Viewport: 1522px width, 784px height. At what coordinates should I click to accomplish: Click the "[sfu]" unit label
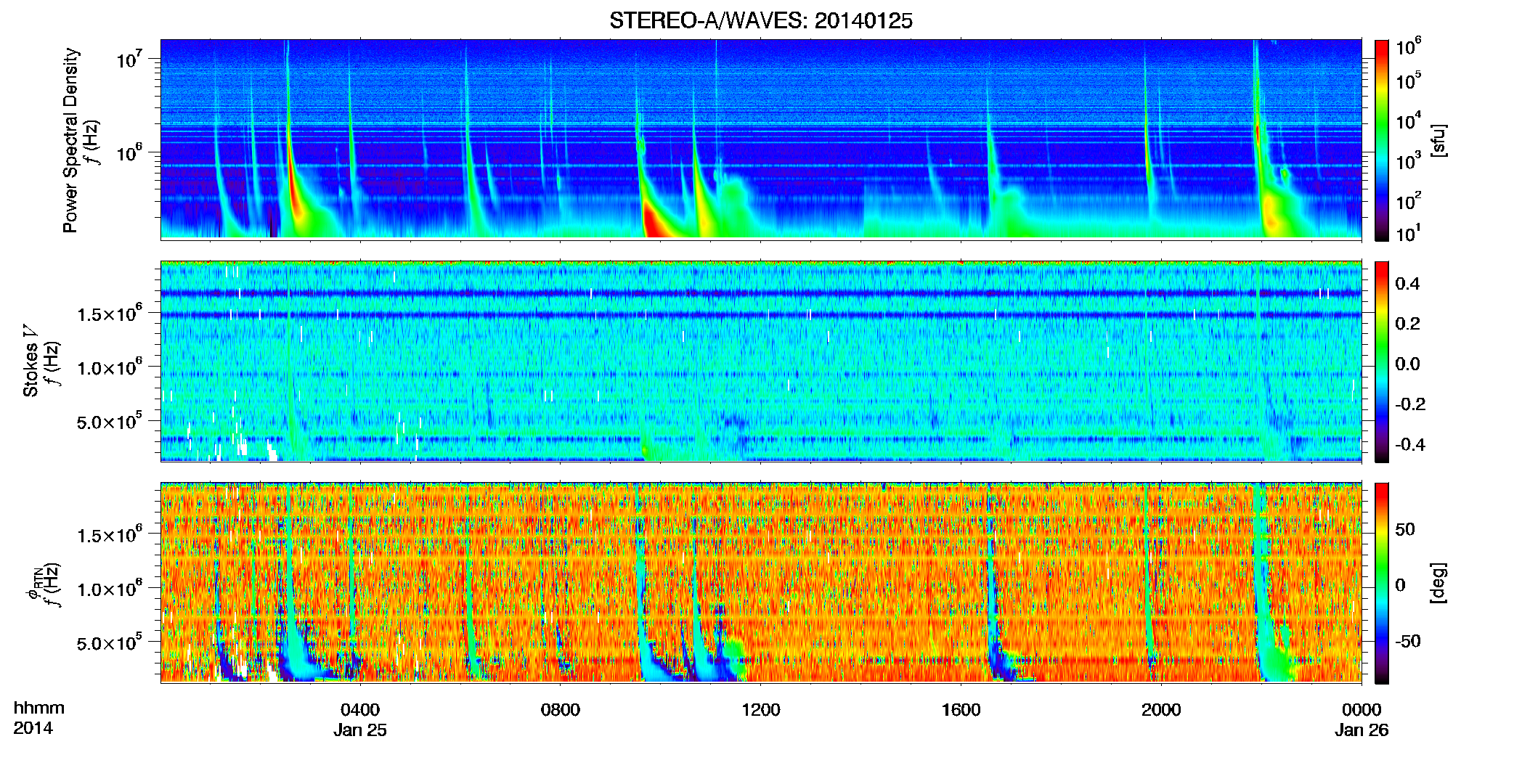(1438, 140)
